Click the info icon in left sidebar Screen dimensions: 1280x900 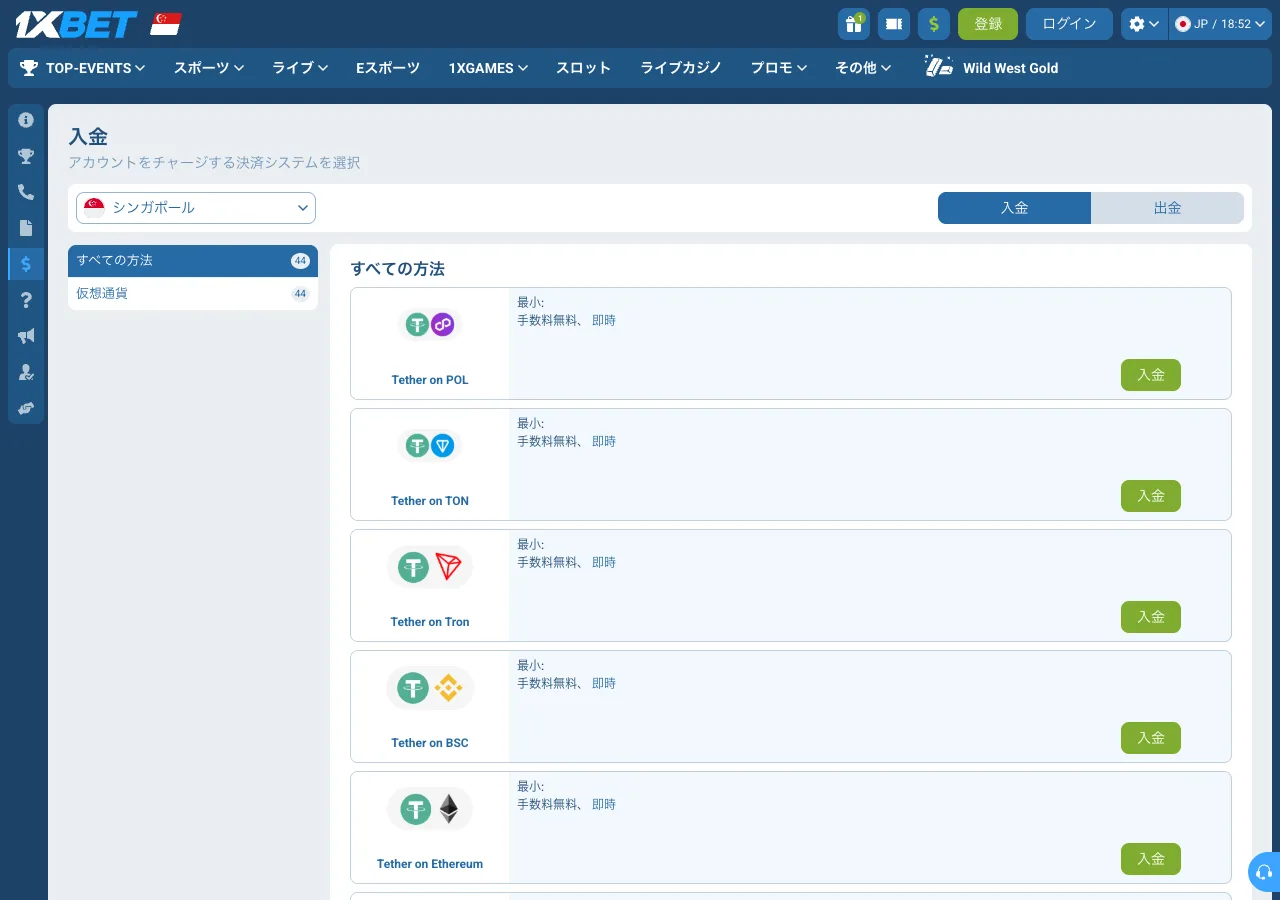pos(26,120)
